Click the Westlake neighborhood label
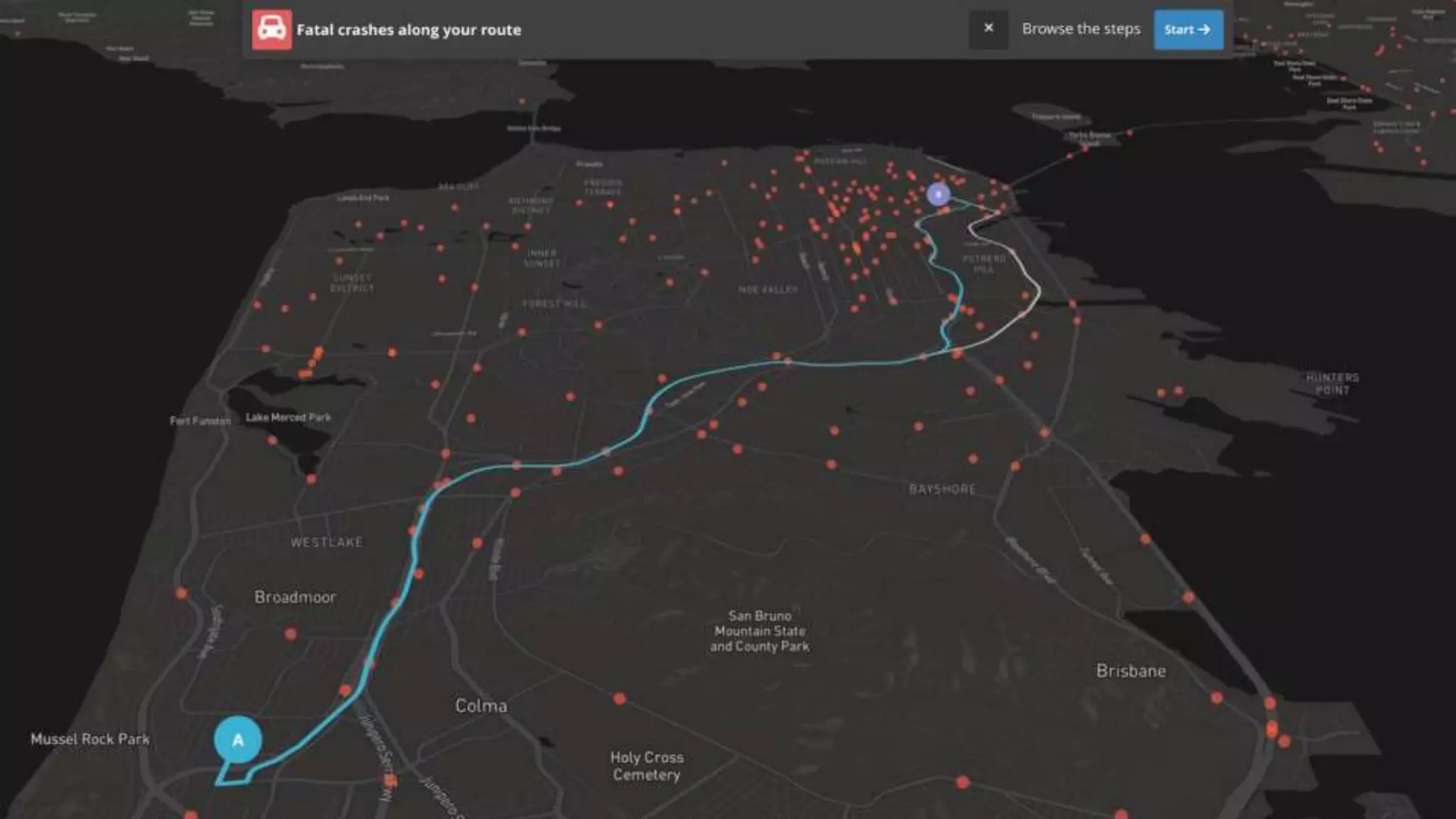Screen dimensions: 1456x819 [x=326, y=542]
